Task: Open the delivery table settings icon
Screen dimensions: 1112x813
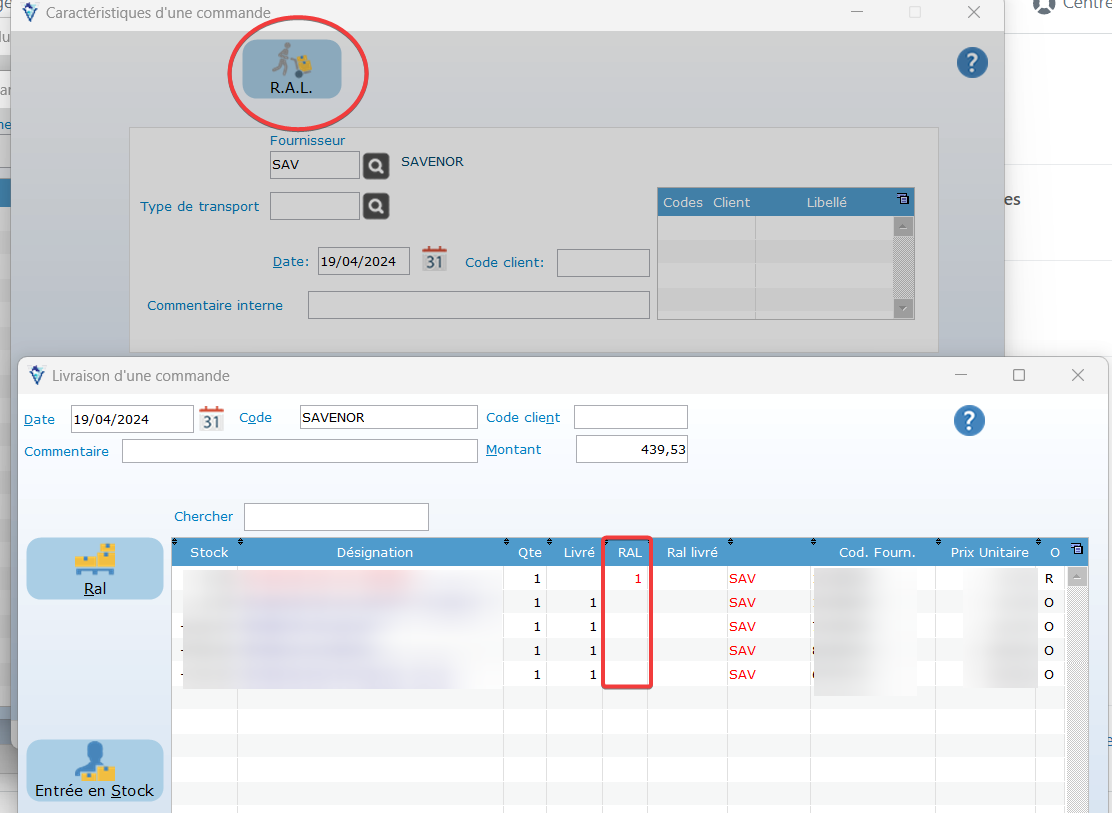Action: pos(1077,548)
